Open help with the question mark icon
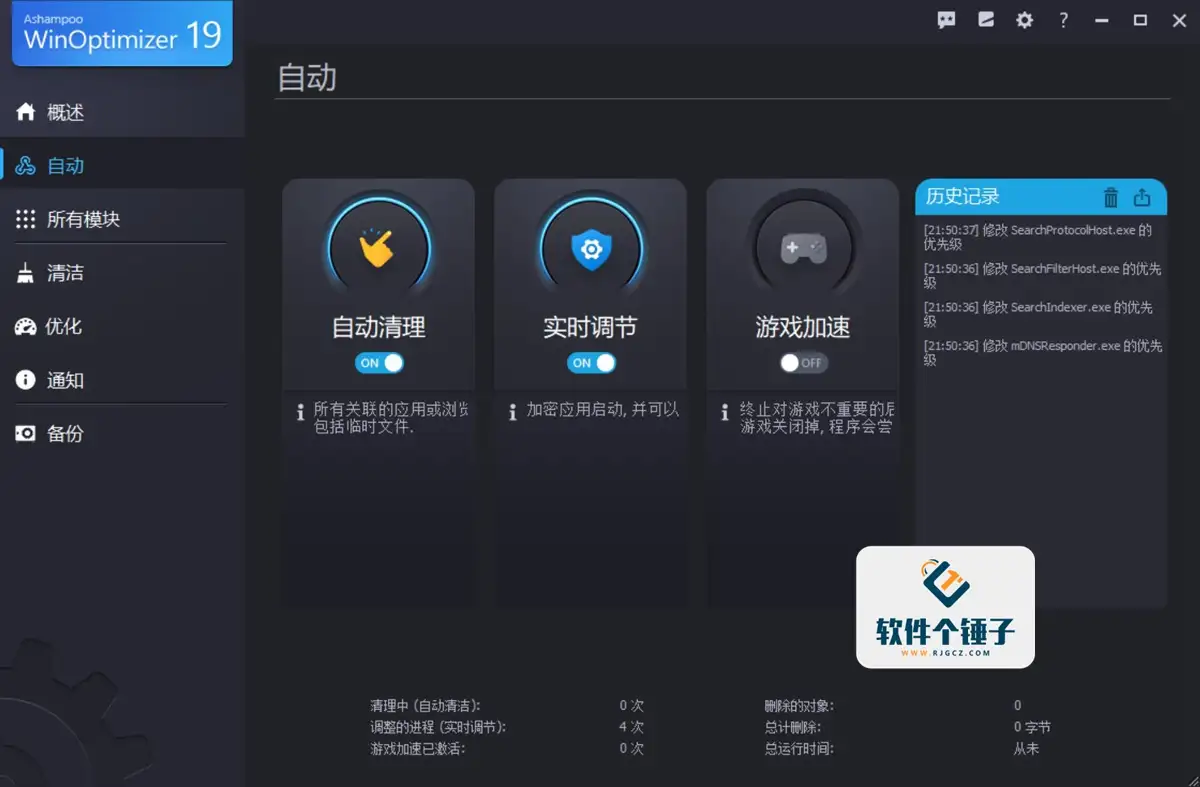The width and height of the screenshot is (1200, 787). [1064, 20]
